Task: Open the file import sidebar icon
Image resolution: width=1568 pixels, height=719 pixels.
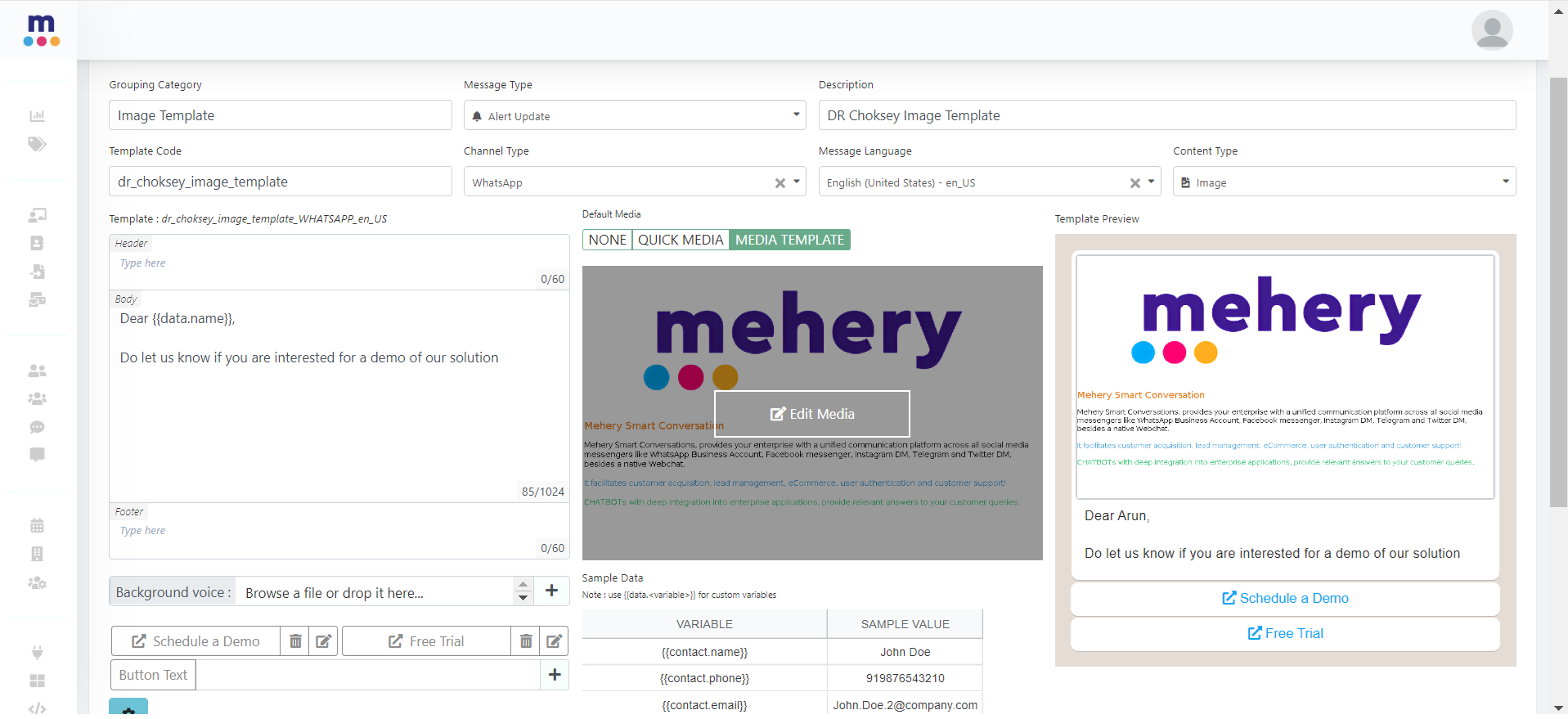Action: [37, 272]
